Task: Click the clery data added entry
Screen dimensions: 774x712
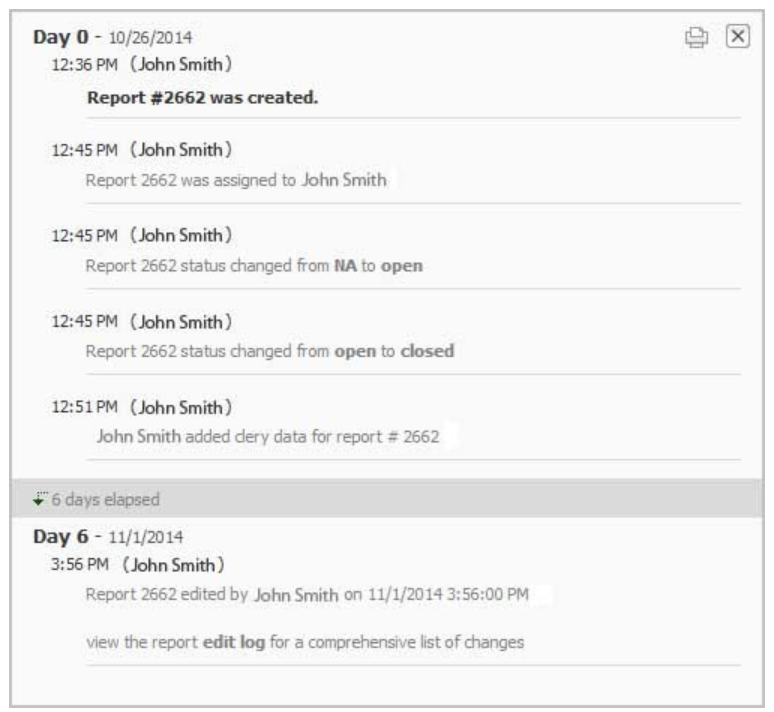Action: click(x=268, y=437)
